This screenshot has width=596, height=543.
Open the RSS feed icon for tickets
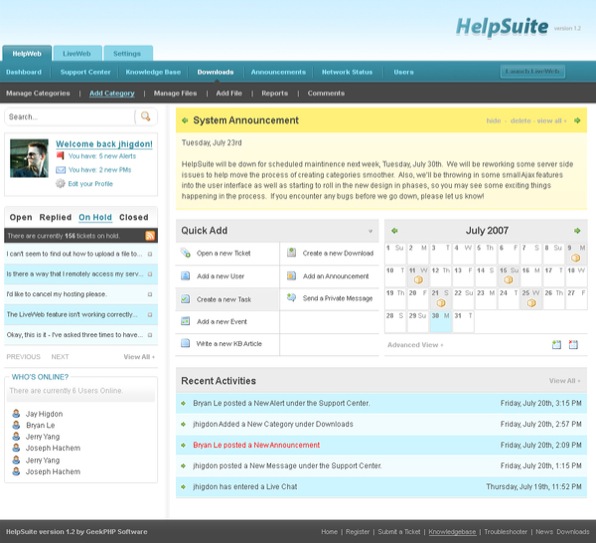(150, 236)
